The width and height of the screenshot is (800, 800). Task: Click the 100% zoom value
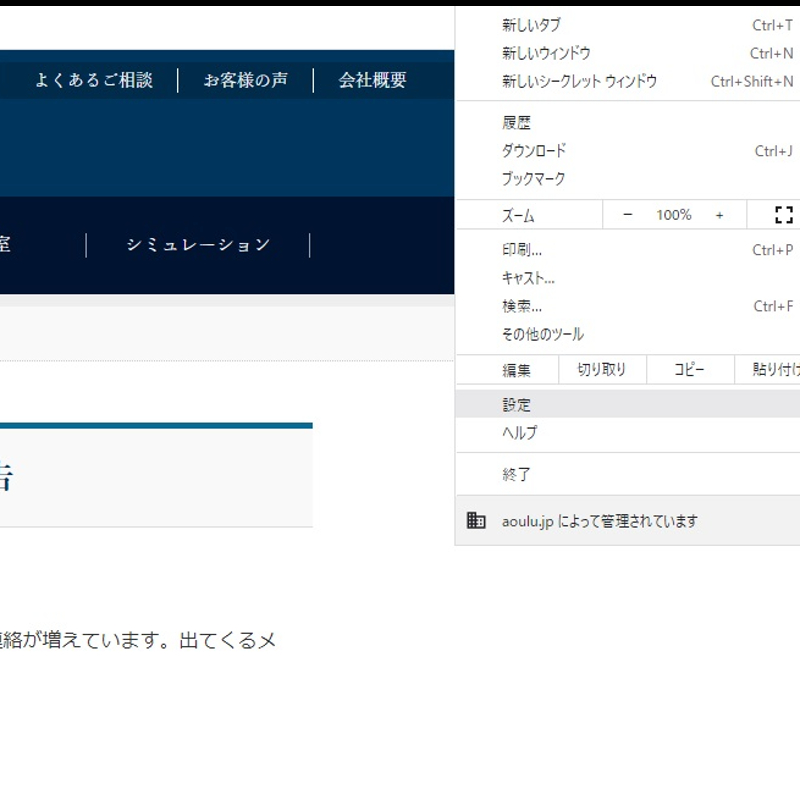pyautogui.click(x=673, y=215)
